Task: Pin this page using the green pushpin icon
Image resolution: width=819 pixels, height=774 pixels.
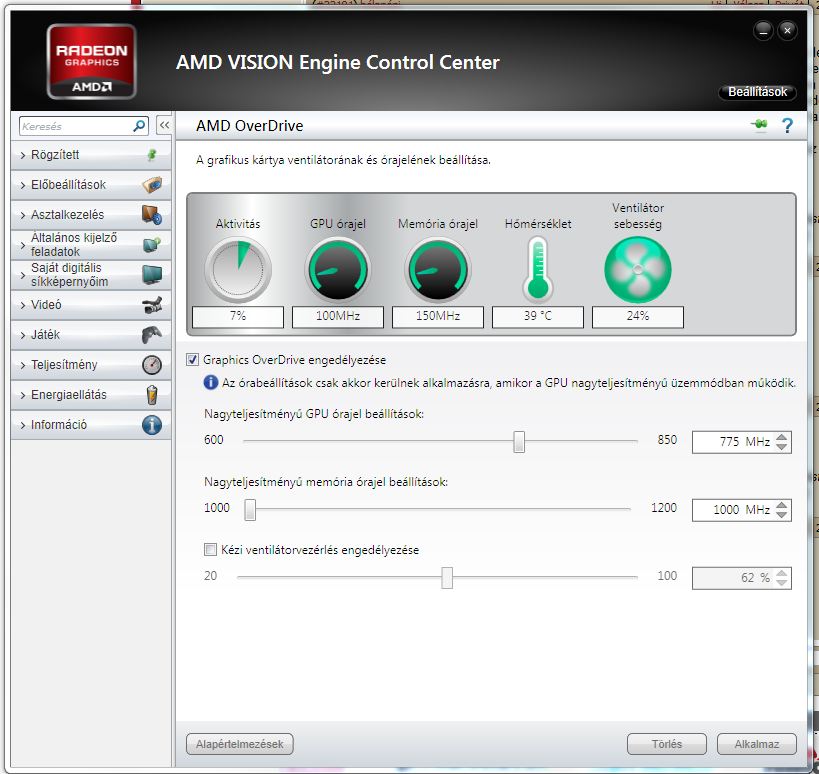Action: [759, 125]
